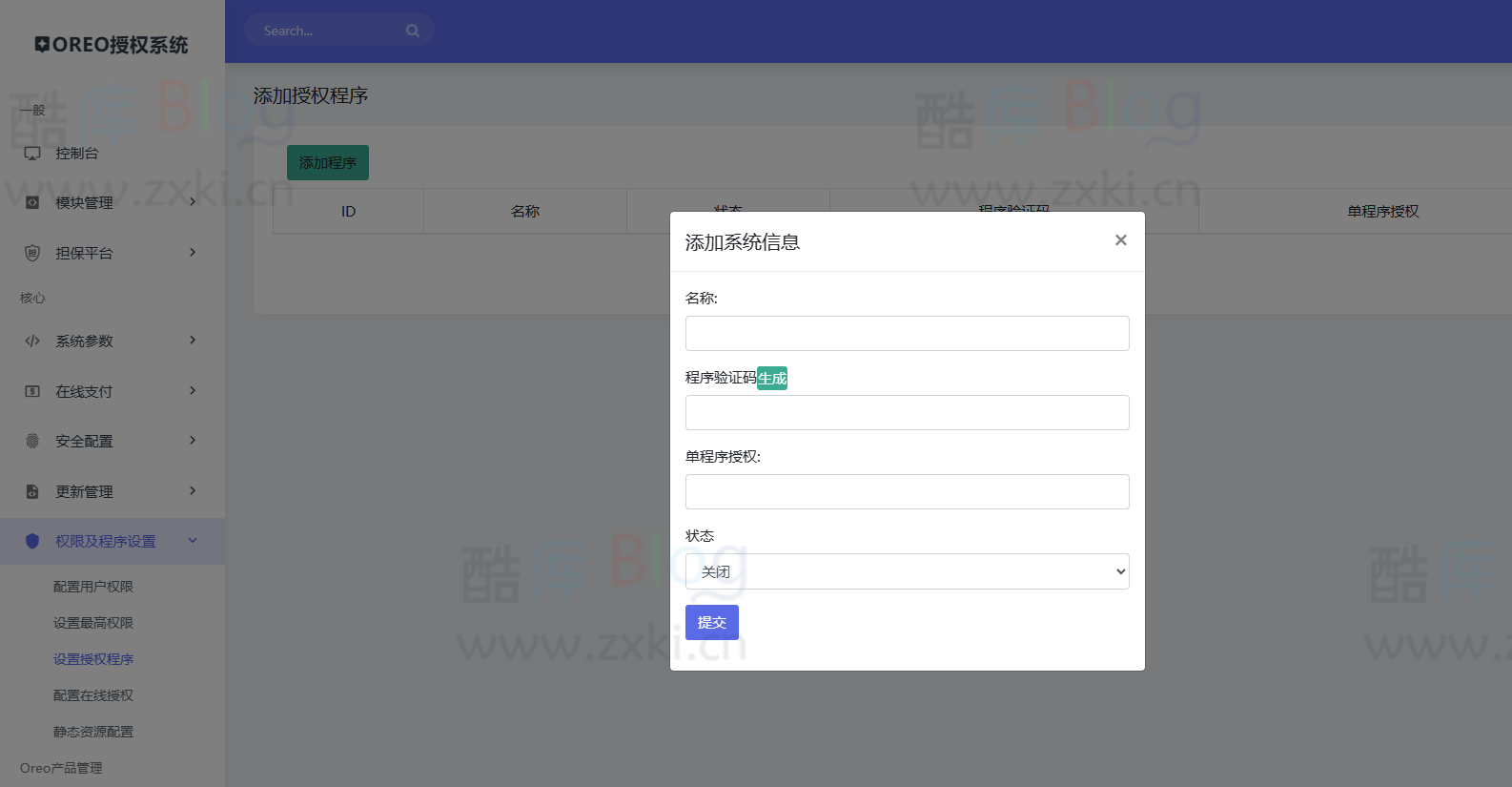Screen dimensions: 1512x787
Task: Open 静态资源配置 submenu item
Action: (93, 732)
